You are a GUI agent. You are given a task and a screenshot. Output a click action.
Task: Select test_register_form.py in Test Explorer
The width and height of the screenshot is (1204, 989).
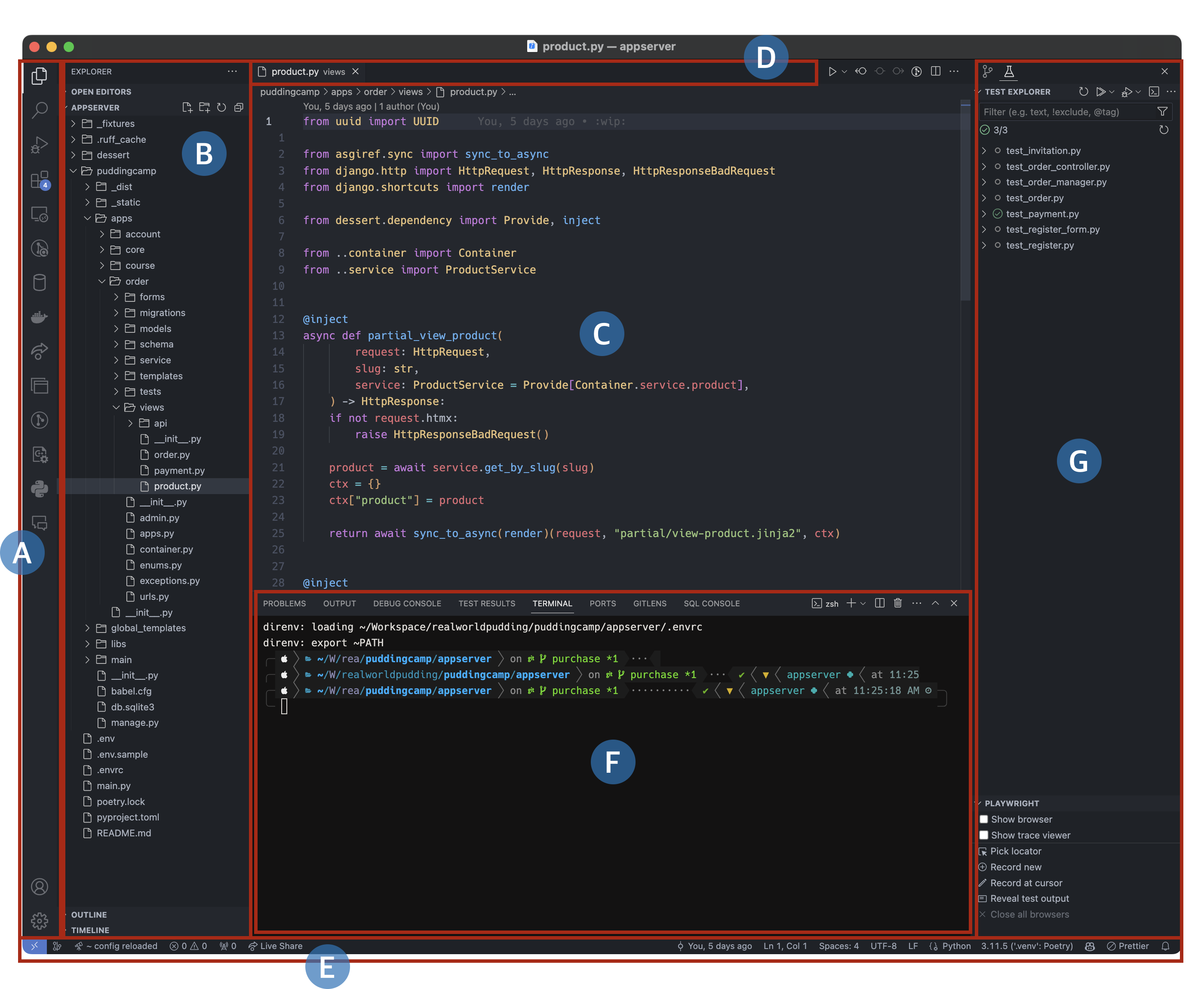tap(1053, 230)
